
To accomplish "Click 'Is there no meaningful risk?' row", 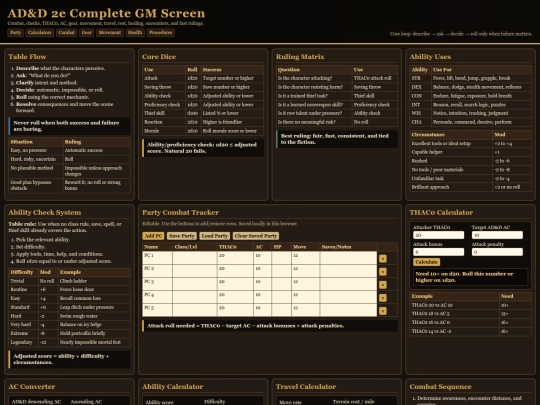I will coord(337,122).
